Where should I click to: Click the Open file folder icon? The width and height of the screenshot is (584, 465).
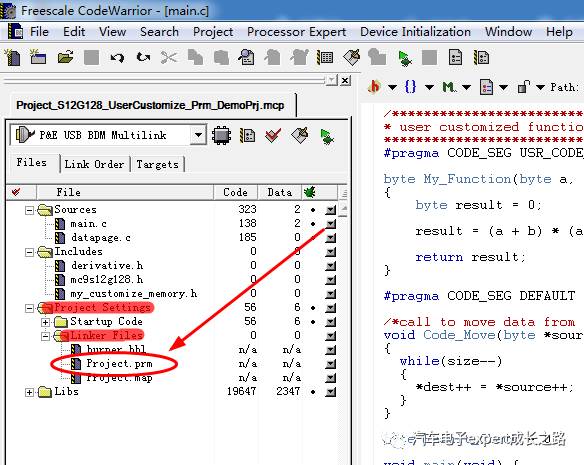pyautogui.click(x=66, y=58)
